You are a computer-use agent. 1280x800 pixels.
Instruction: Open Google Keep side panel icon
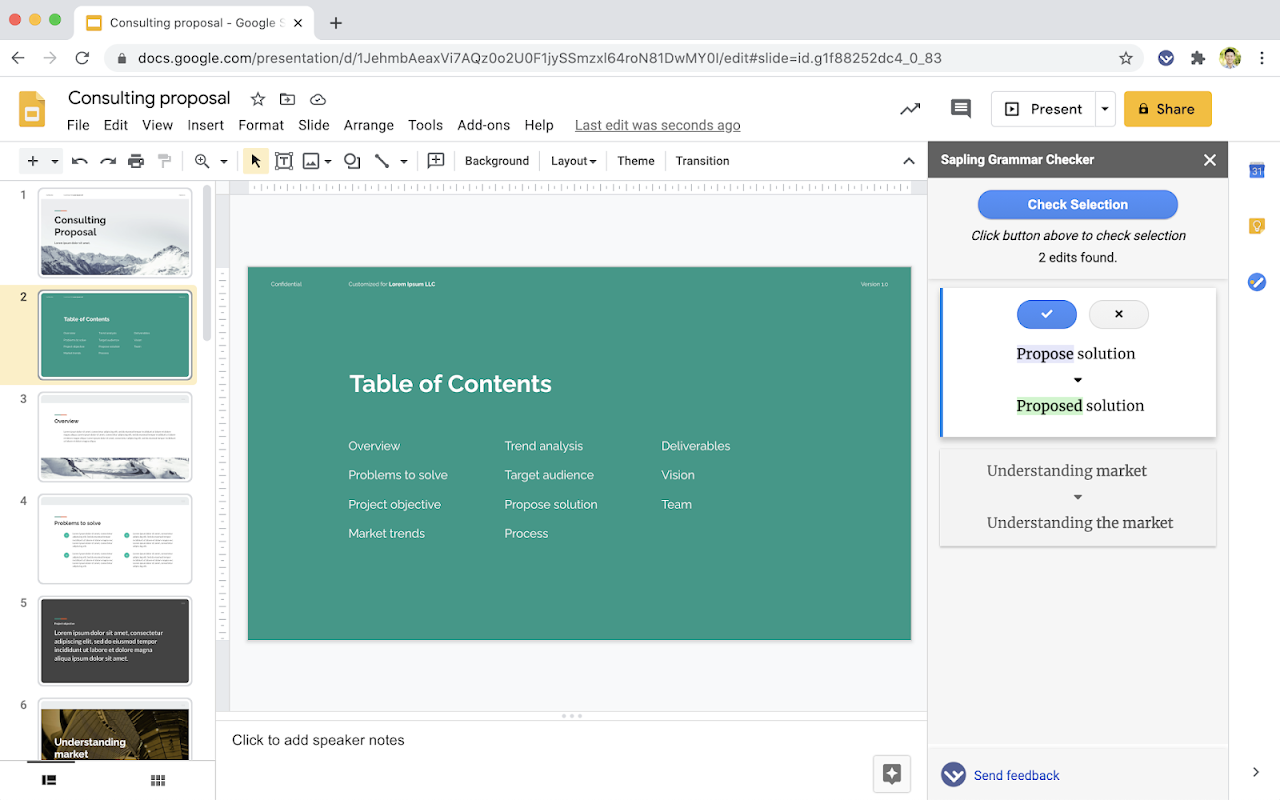1257,226
